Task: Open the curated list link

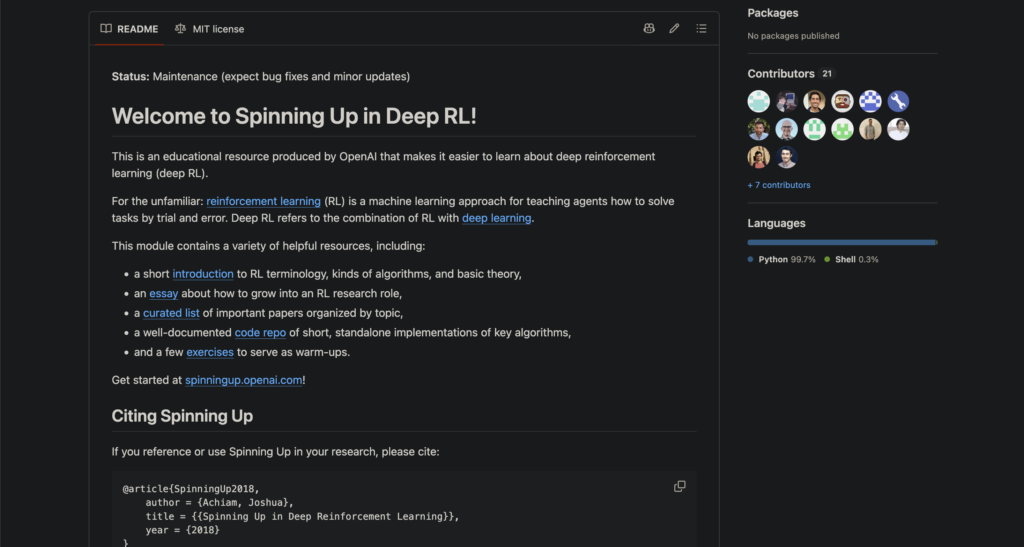Action: pyautogui.click(x=171, y=313)
